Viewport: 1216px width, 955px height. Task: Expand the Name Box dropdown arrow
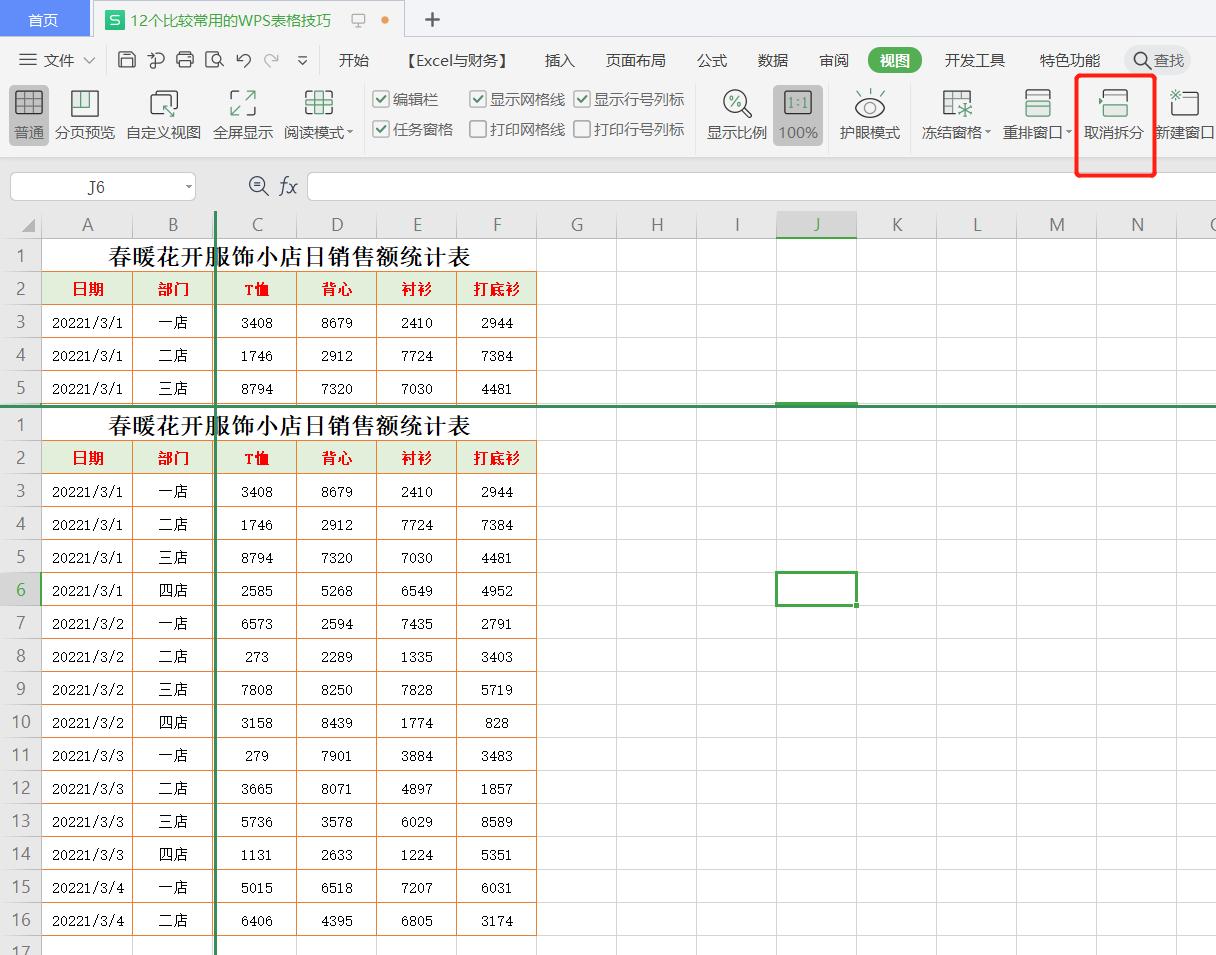point(188,187)
